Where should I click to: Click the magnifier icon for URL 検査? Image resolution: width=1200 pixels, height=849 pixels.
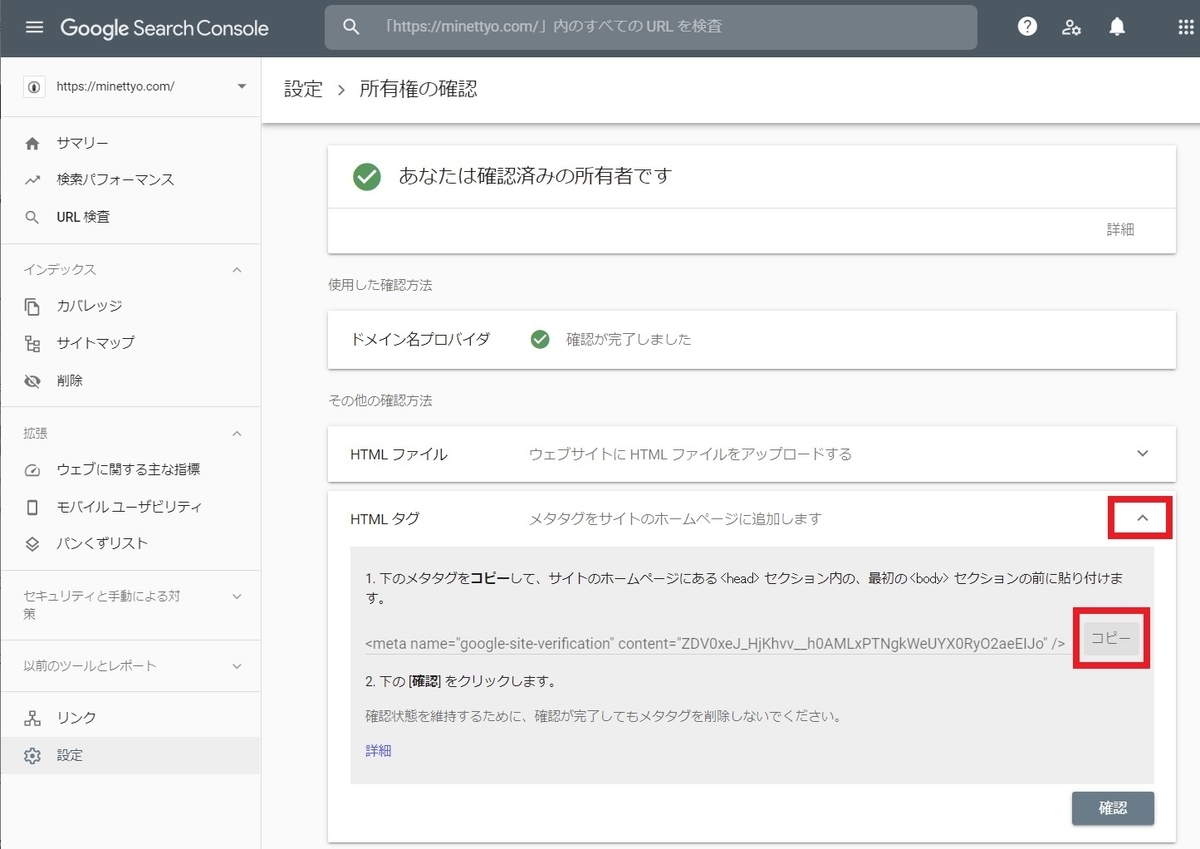[32, 217]
